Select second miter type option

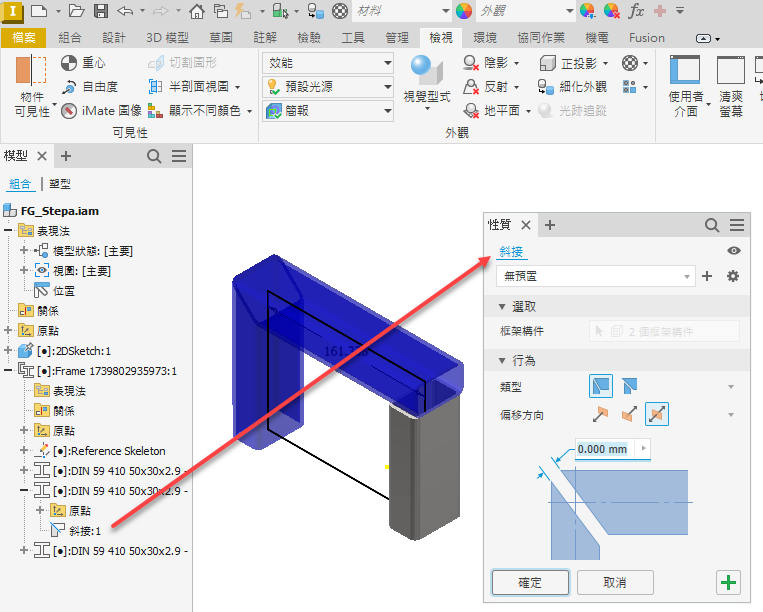click(629, 386)
